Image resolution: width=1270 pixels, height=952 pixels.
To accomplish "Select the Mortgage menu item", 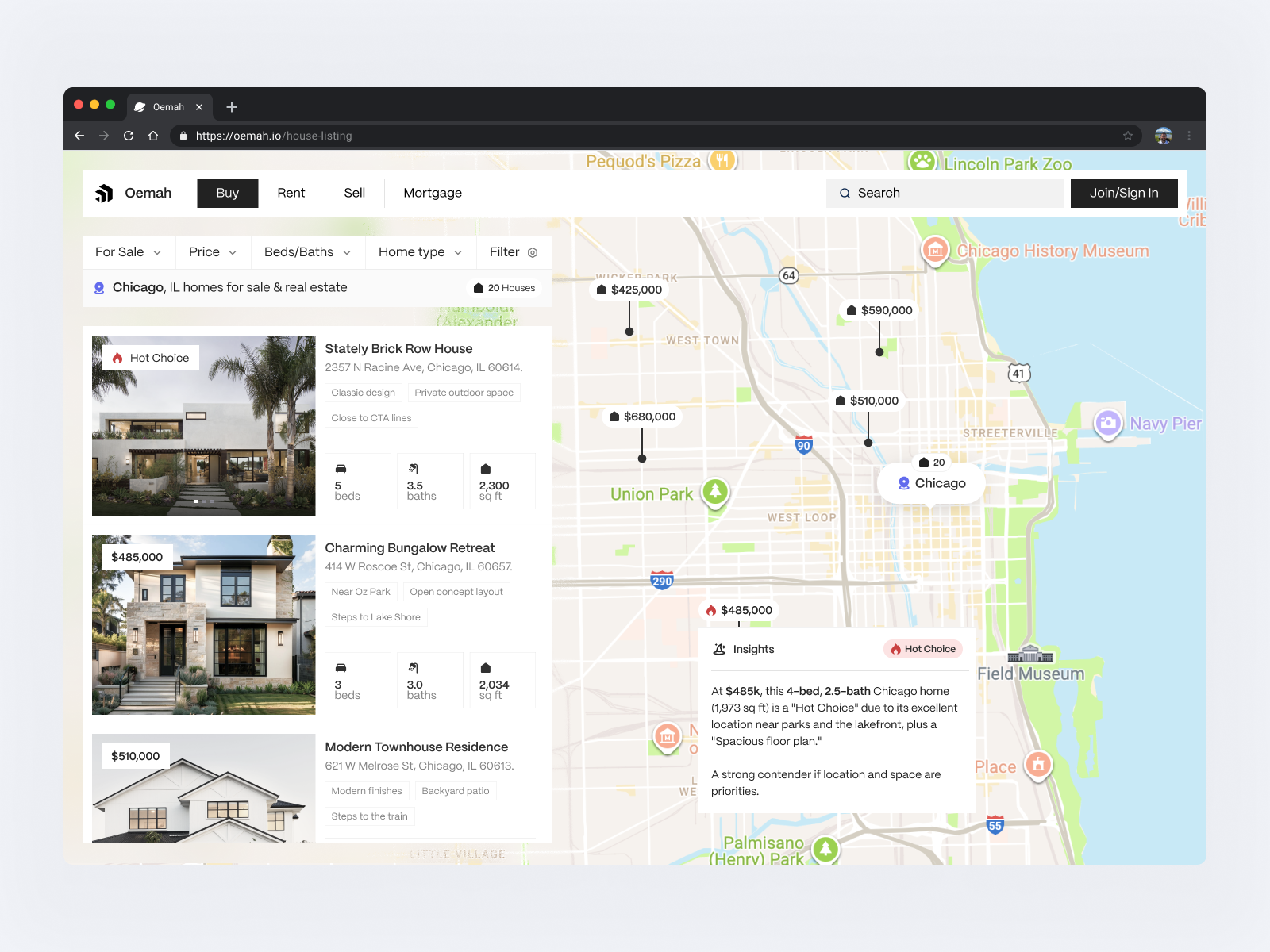I will [432, 193].
